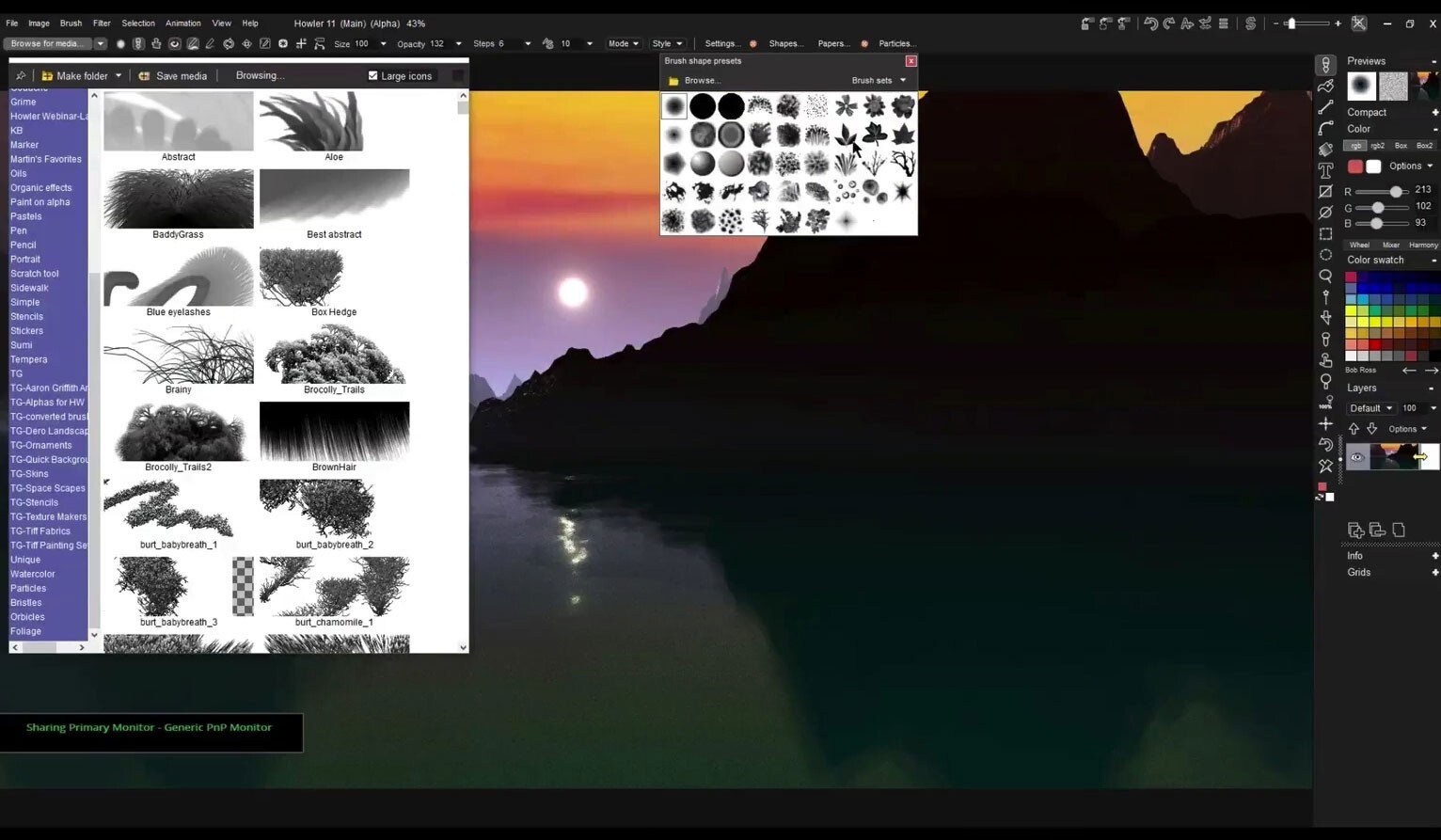The height and width of the screenshot is (840, 1441).
Task: Click the Particles... button
Action: click(x=895, y=43)
